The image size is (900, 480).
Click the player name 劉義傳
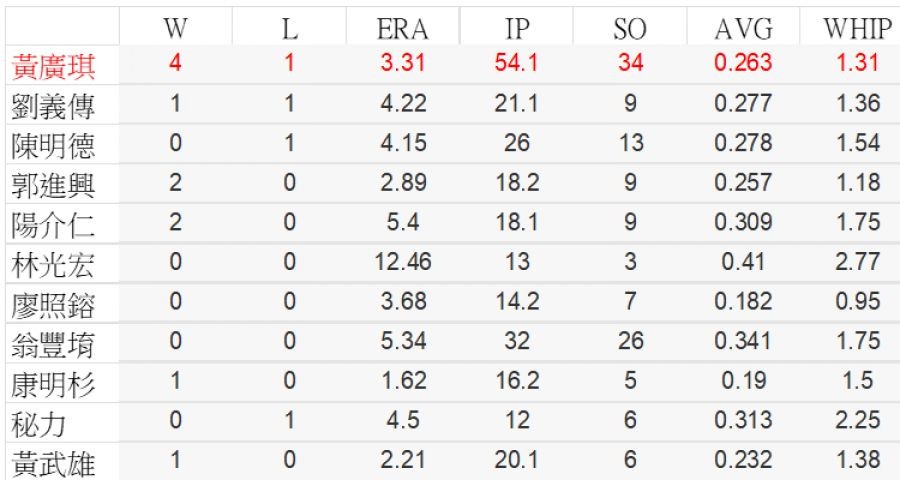54,106
